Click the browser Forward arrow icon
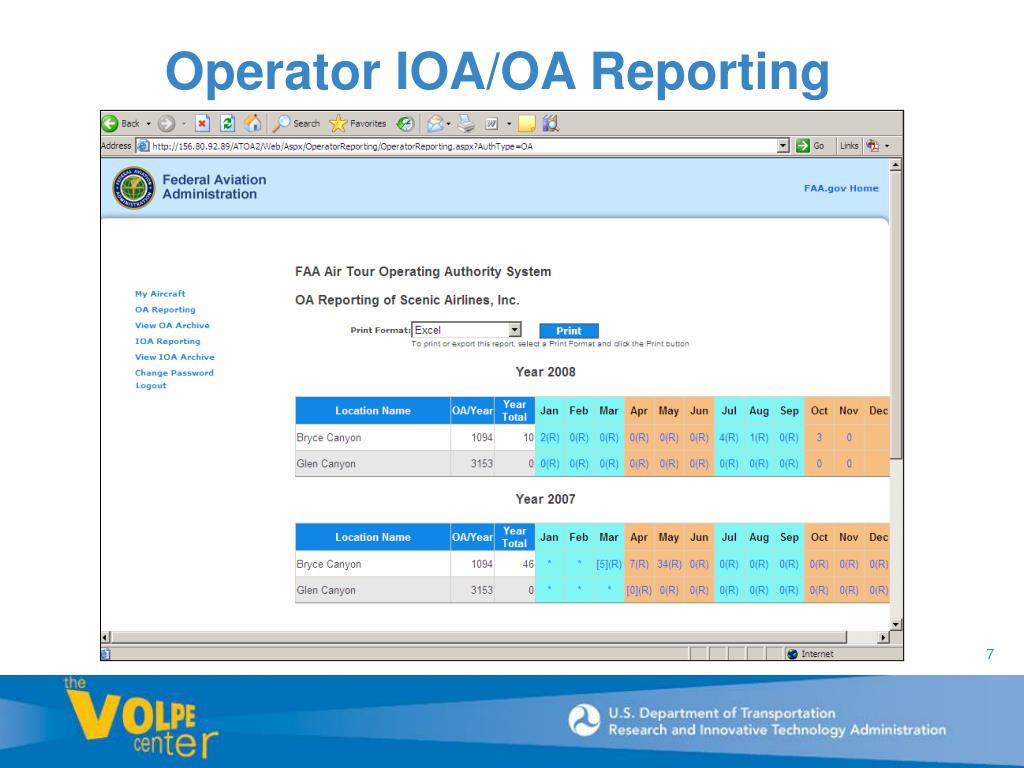Screen dimensions: 1024x768 coord(167,123)
